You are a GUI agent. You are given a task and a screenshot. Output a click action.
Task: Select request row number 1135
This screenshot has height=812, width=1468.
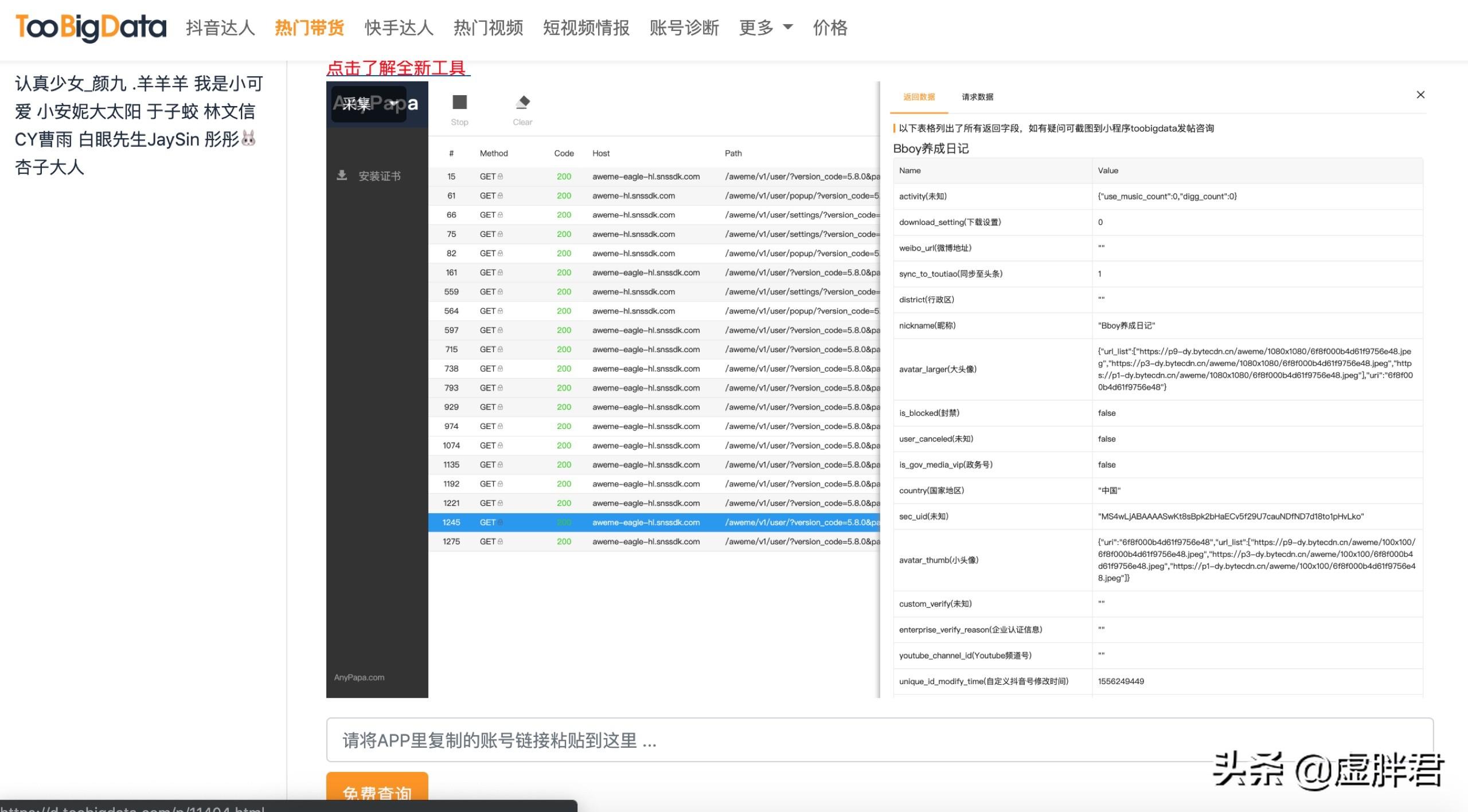[x=654, y=464]
